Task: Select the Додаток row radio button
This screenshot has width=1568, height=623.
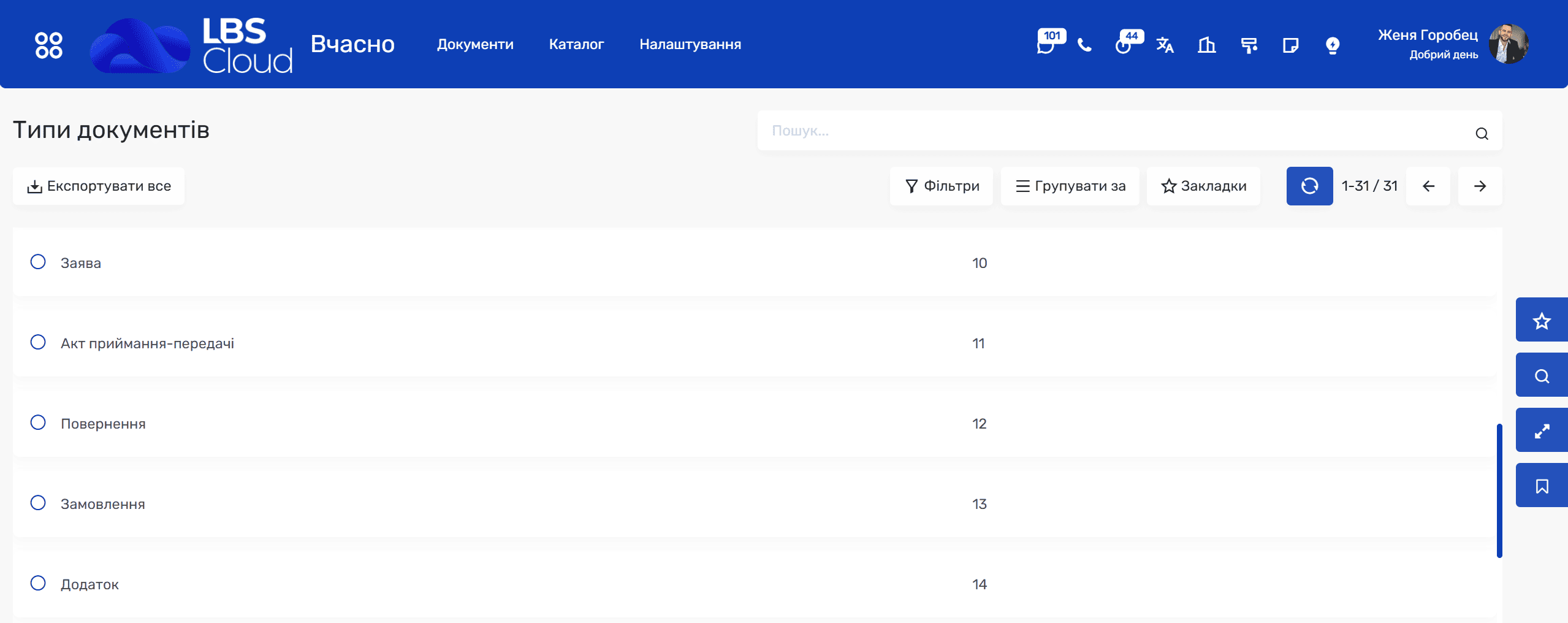Action: (x=38, y=583)
